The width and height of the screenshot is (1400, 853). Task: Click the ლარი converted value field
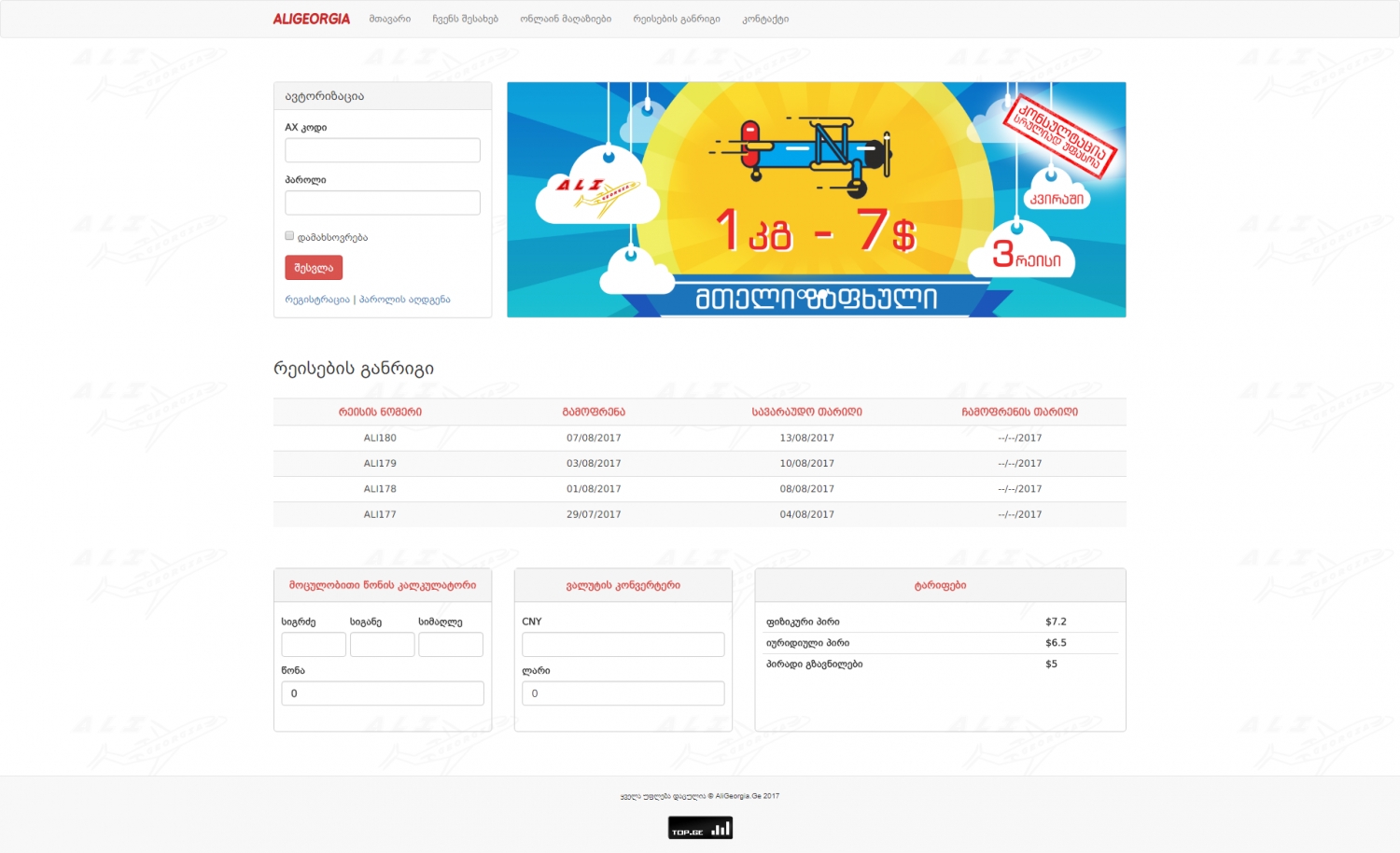tap(623, 693)
